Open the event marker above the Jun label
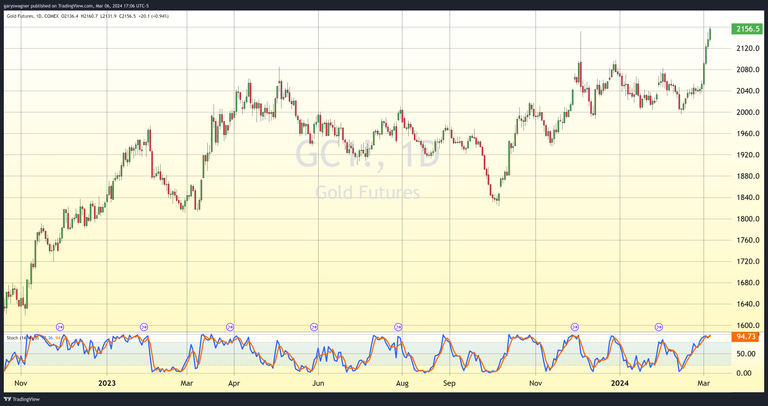This screenshot has height=406, width=768. click(x=315, y=327)
